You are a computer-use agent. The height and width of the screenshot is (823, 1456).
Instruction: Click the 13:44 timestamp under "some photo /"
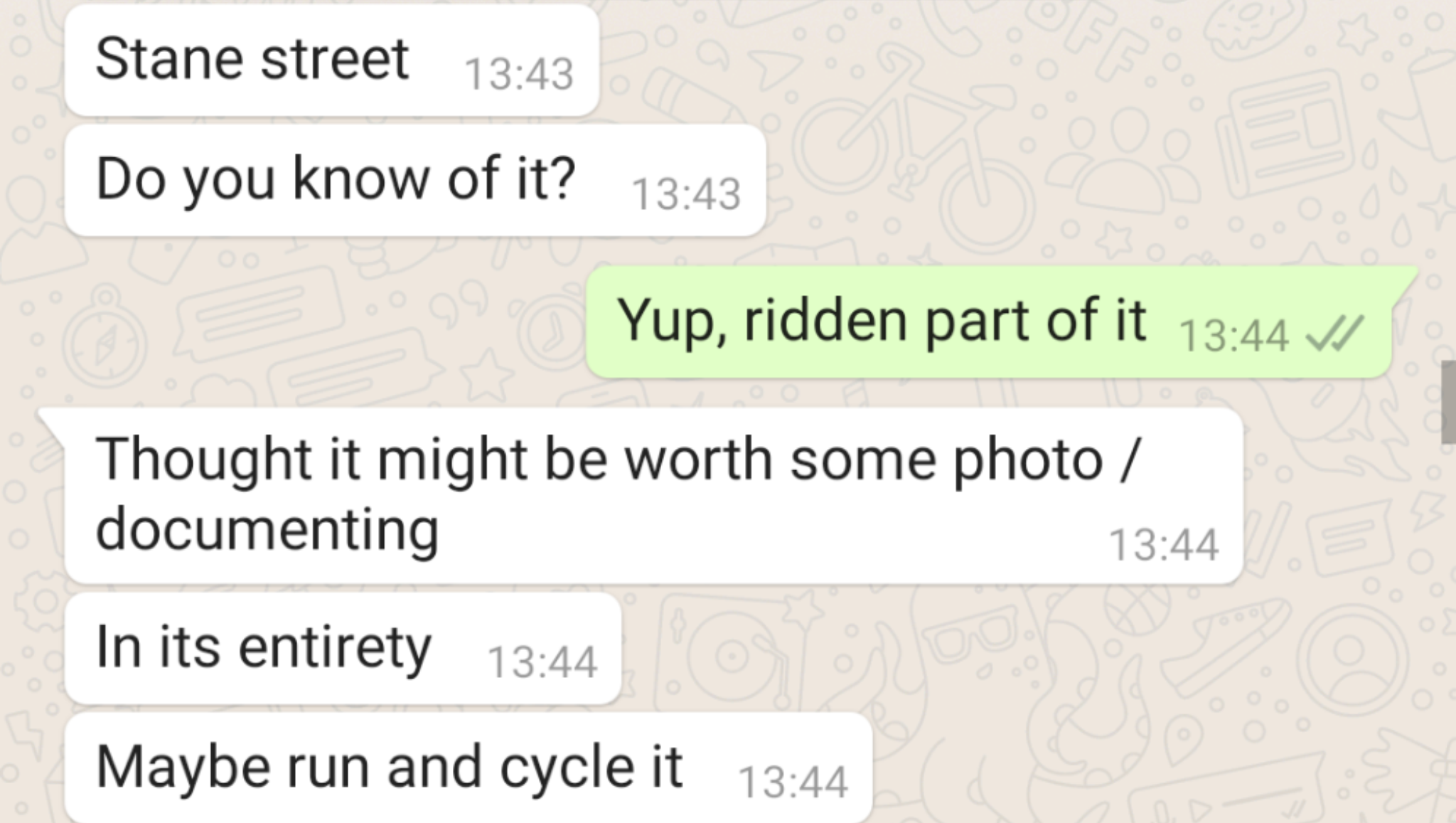(1164, 545)
